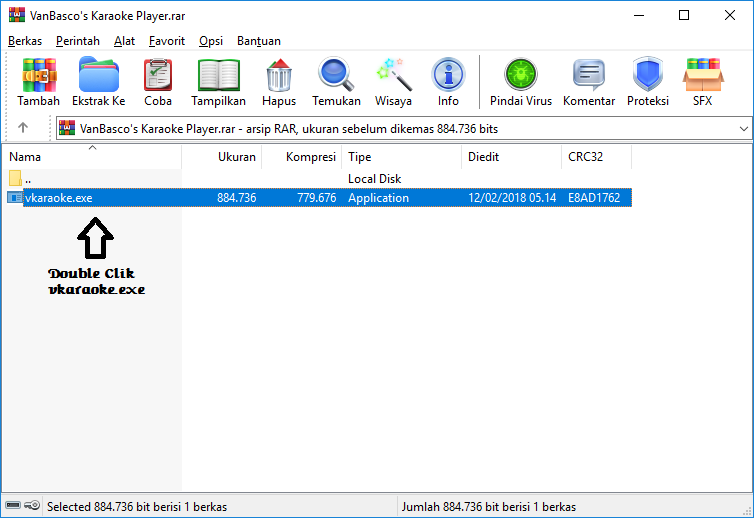Open the Alat menu
Screen dimensions: 754x518
pyautogui.click(x=125, y=41)
